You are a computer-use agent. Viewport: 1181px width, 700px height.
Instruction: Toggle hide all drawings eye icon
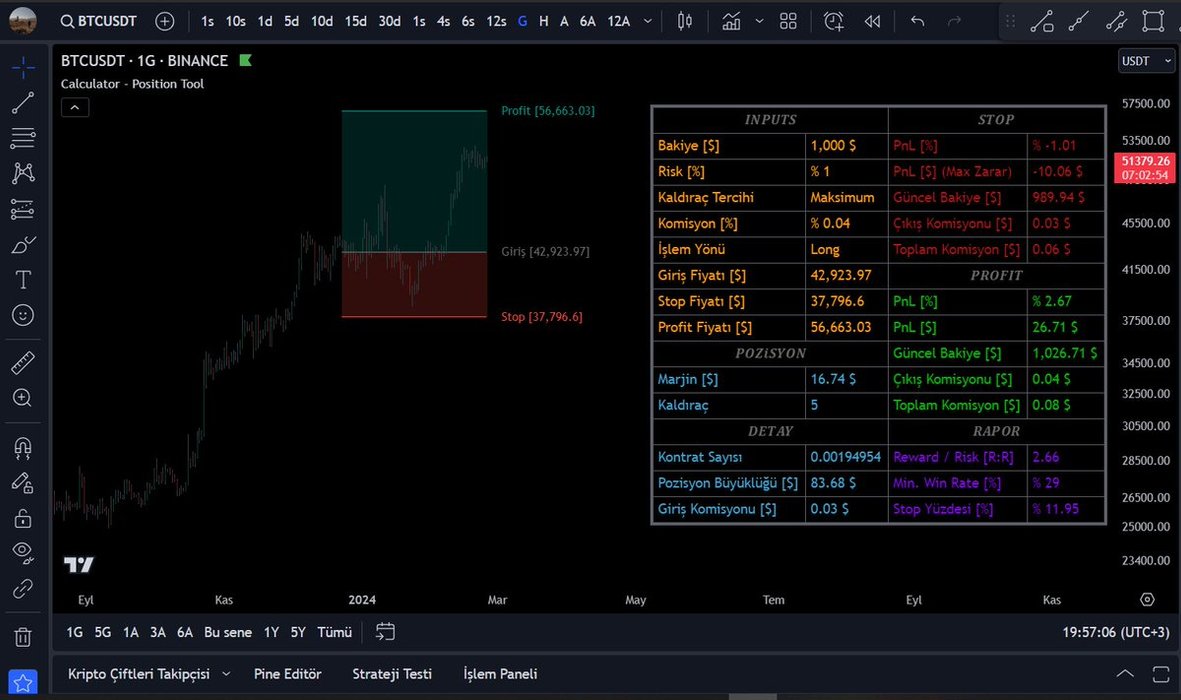(23, 553)
